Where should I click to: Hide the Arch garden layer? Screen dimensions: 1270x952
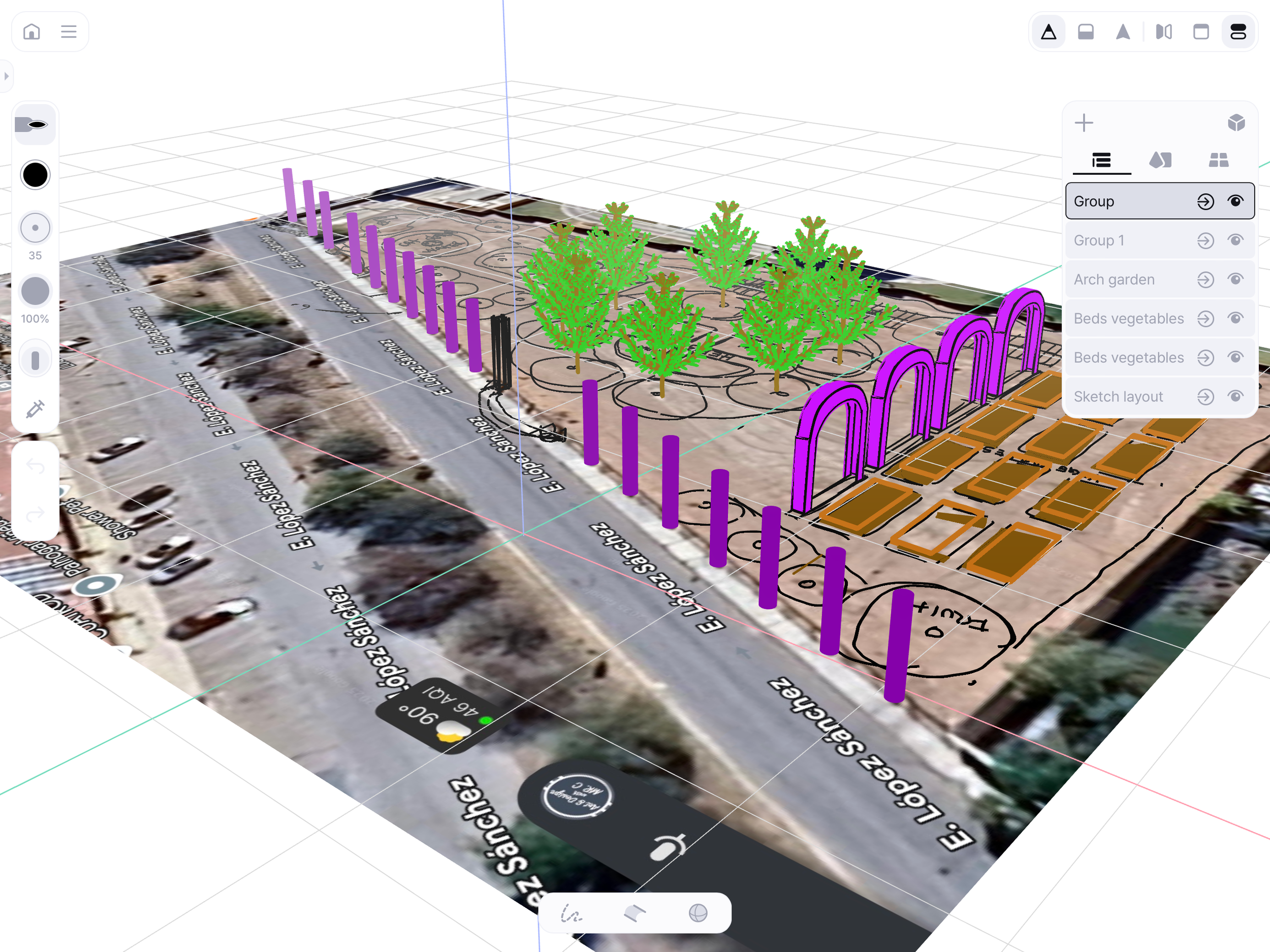point(1235,279)
